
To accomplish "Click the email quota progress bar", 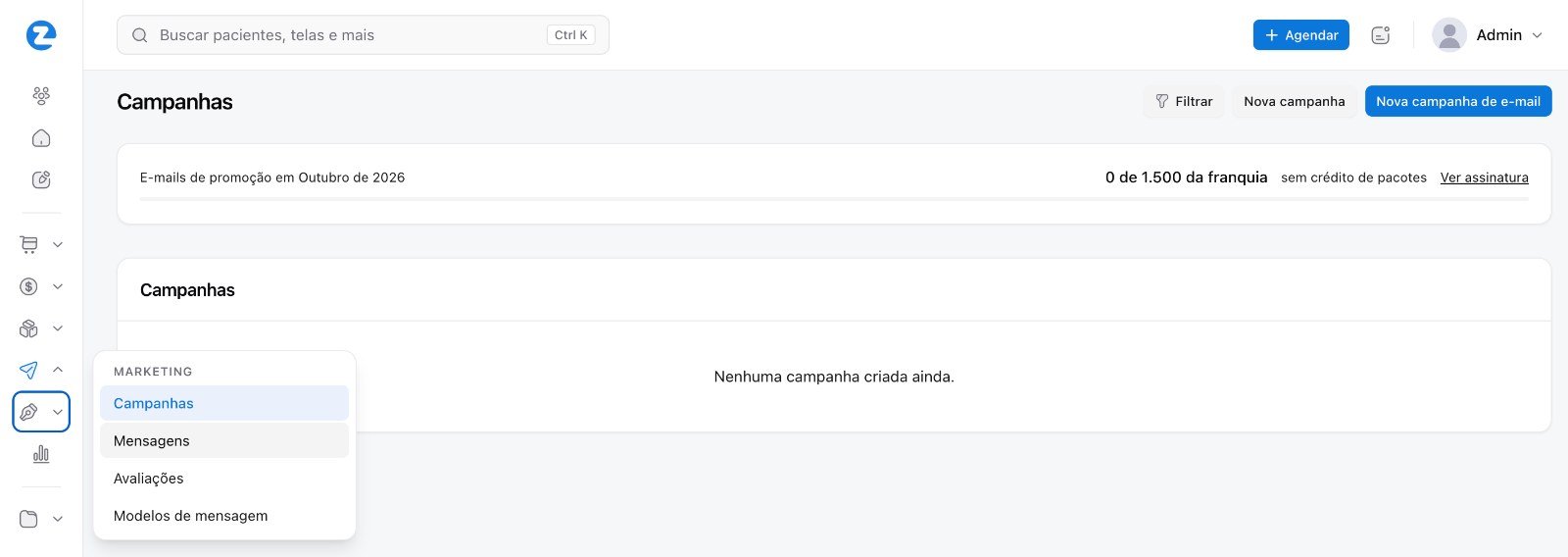I will pyautogui.click(x=834, y=199).
